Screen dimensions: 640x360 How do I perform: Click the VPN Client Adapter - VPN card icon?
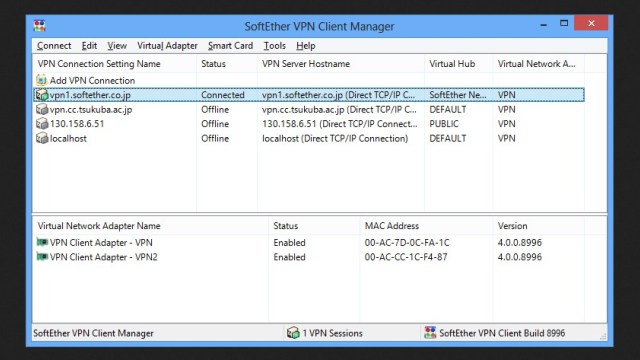click(42, 242)
